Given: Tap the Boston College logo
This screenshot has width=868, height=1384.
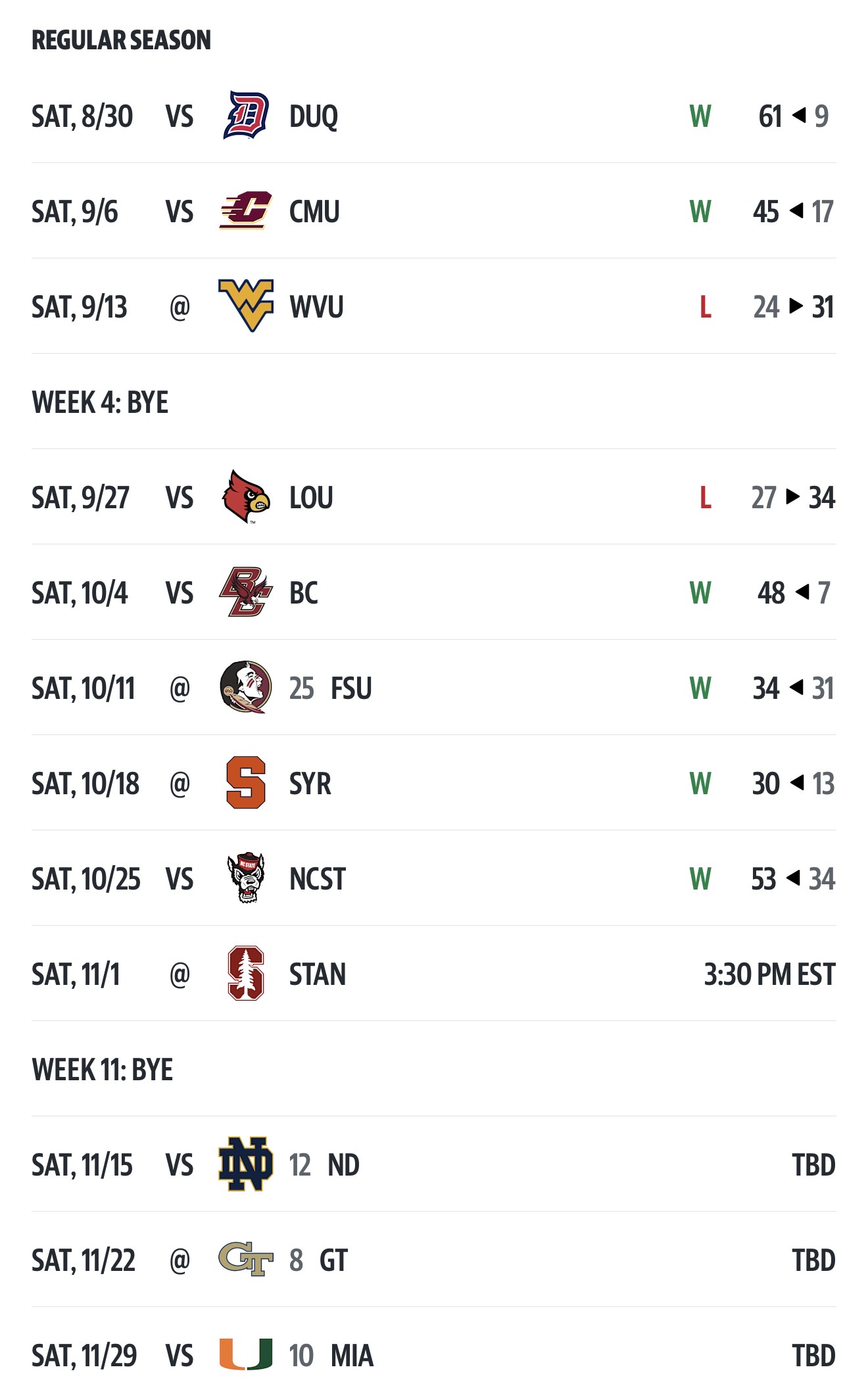Looking at the screenshot, I should (246, 592).
